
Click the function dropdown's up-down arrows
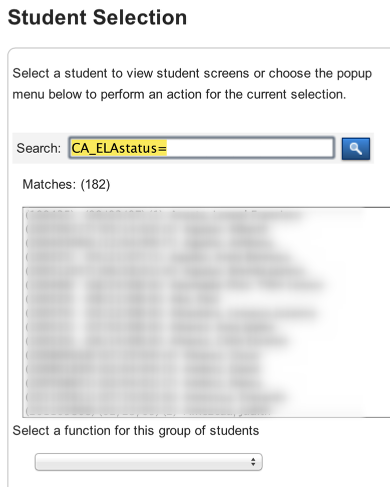click(253, 462)
